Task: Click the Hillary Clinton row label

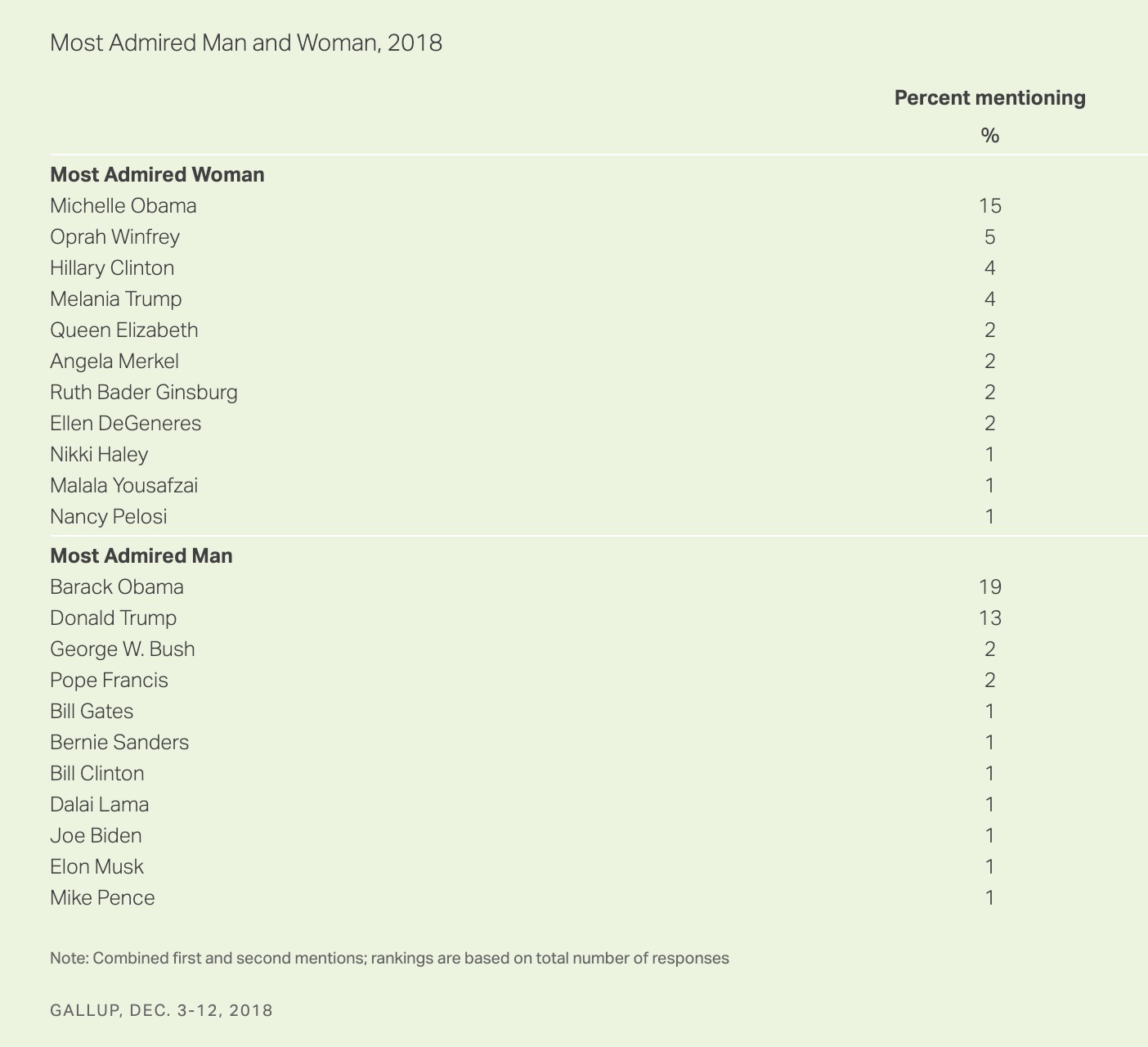Action: tap(112, 267)
